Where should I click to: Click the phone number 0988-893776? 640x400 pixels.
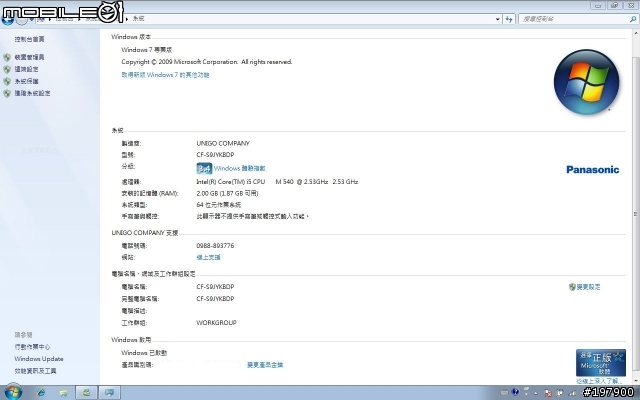click(215, 246)
